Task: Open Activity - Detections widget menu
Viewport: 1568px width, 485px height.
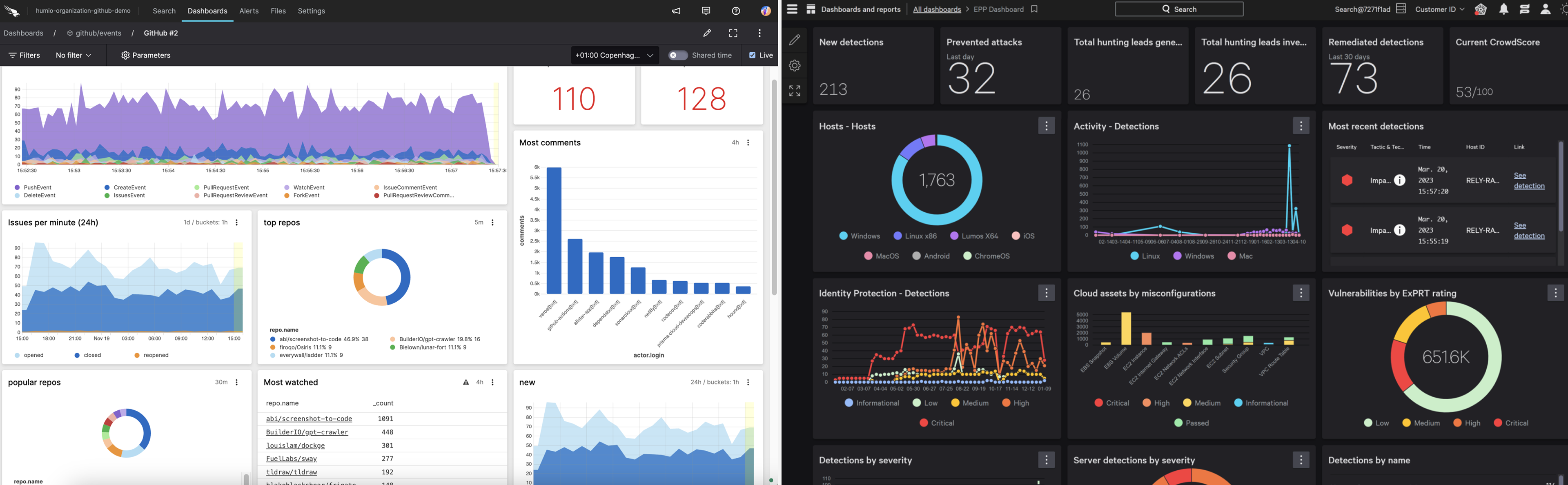Action: point(1301,126)
